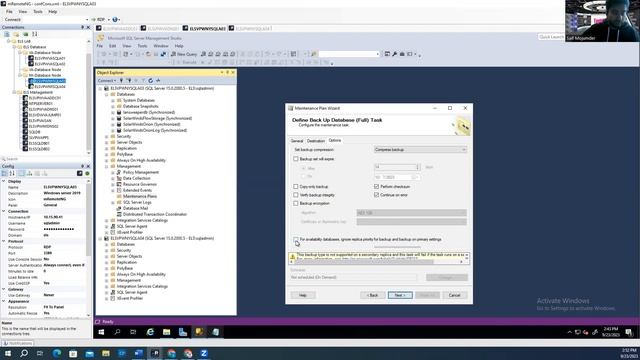The image size is (640, 360).
Task: Check 'Copy-only backup' checkbox
Action: coord(296,187)
